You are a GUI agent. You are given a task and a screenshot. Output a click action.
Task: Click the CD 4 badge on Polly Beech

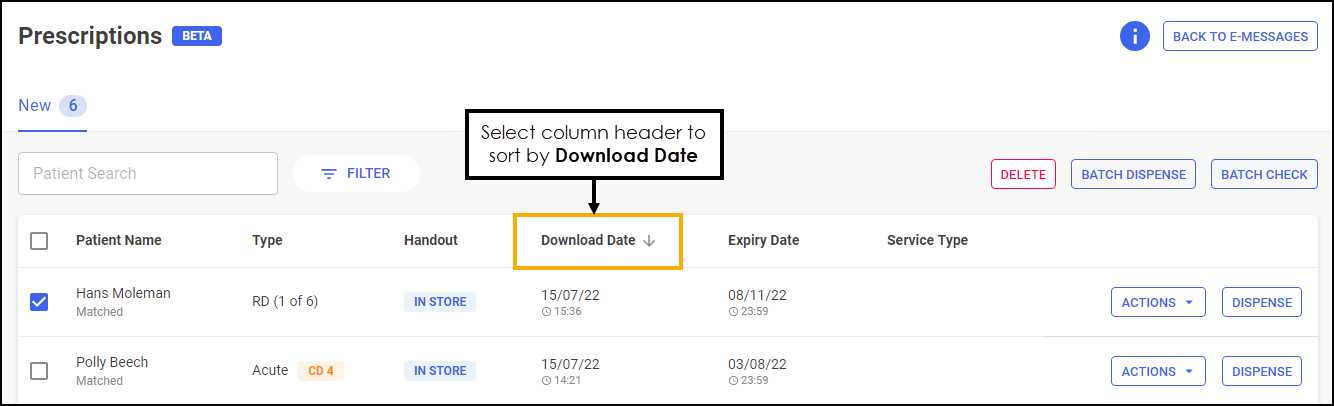coord(321,371)
